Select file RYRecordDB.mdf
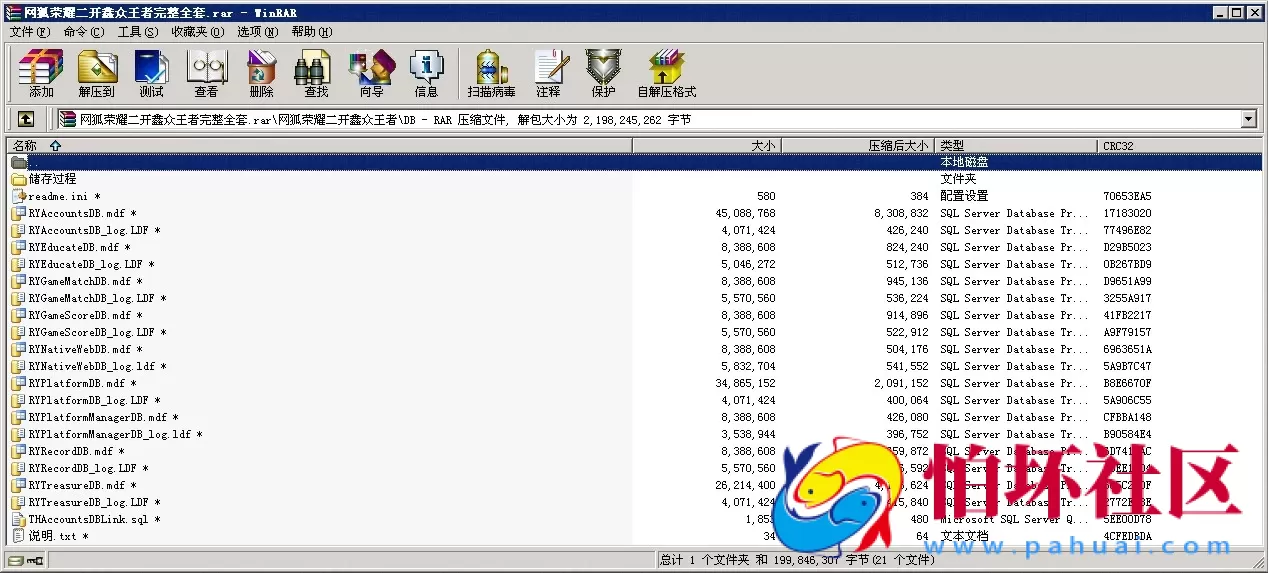 coord(634,451)
